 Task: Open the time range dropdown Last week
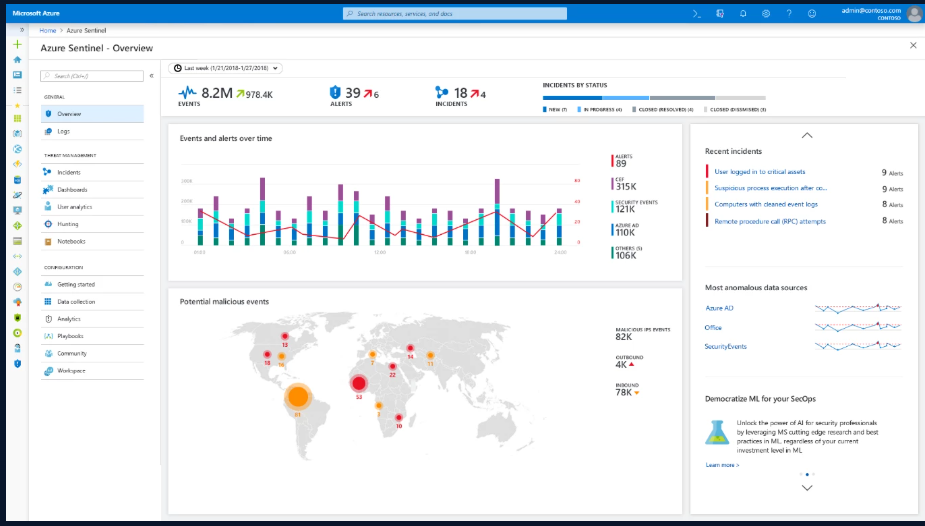(227, 68)
